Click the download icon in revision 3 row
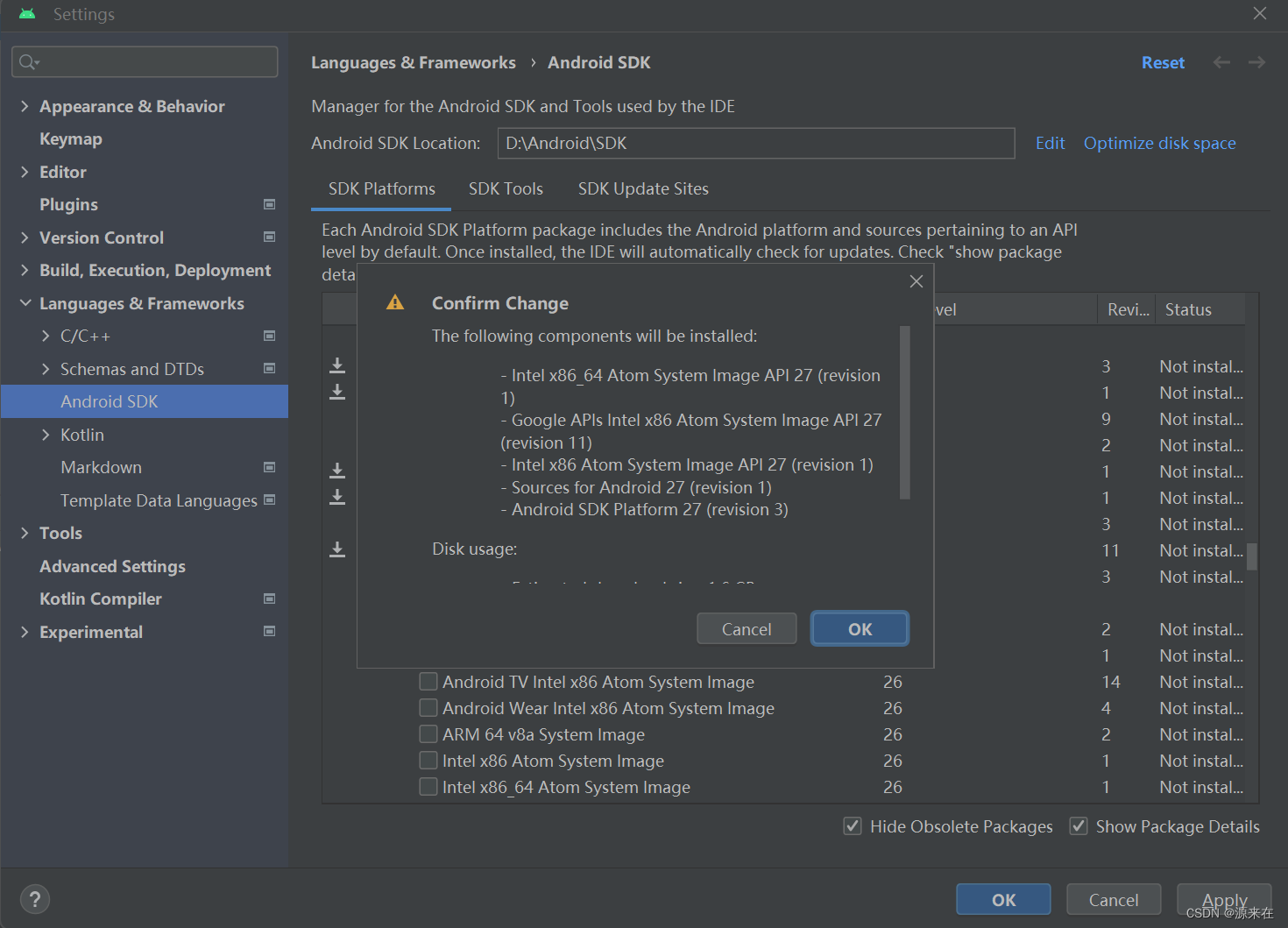The image size is (1288, 928). click(x=337, y=365)
